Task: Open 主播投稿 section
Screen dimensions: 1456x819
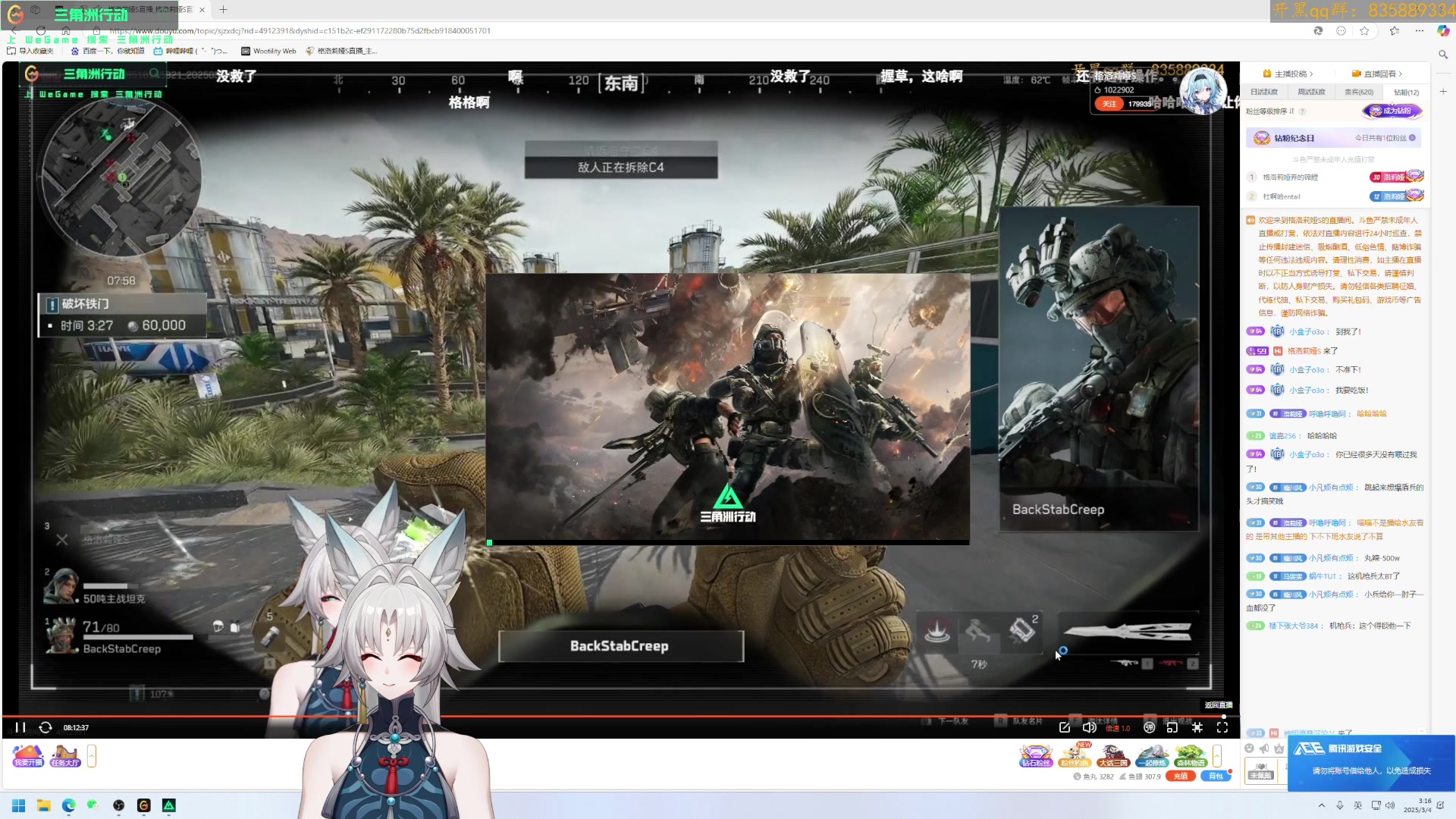Action: tap(1288, 74)
